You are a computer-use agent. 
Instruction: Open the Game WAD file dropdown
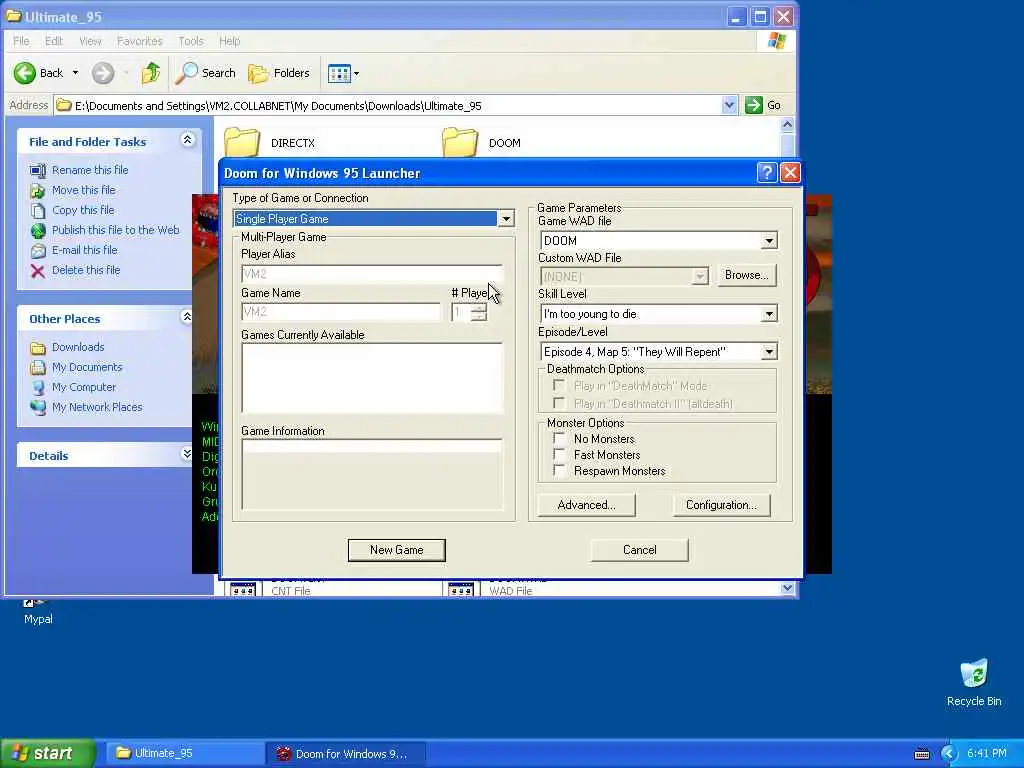click(769, 241)
